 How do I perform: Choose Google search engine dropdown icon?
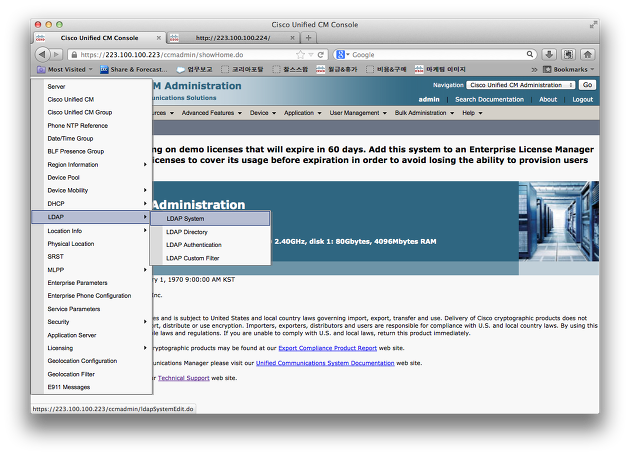[x=343, y=55]
